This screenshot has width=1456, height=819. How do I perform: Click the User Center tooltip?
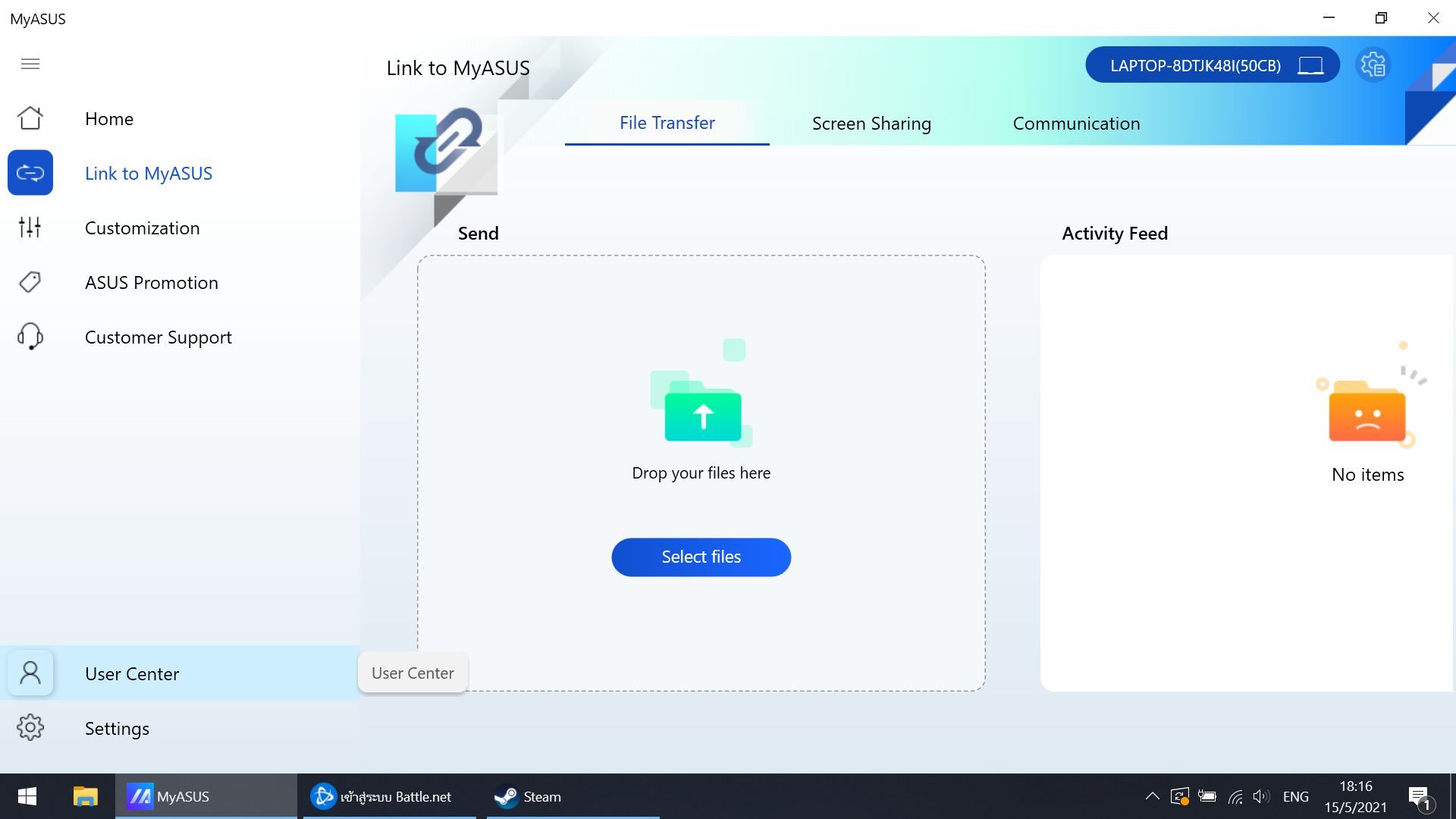(x=413, y=673)
